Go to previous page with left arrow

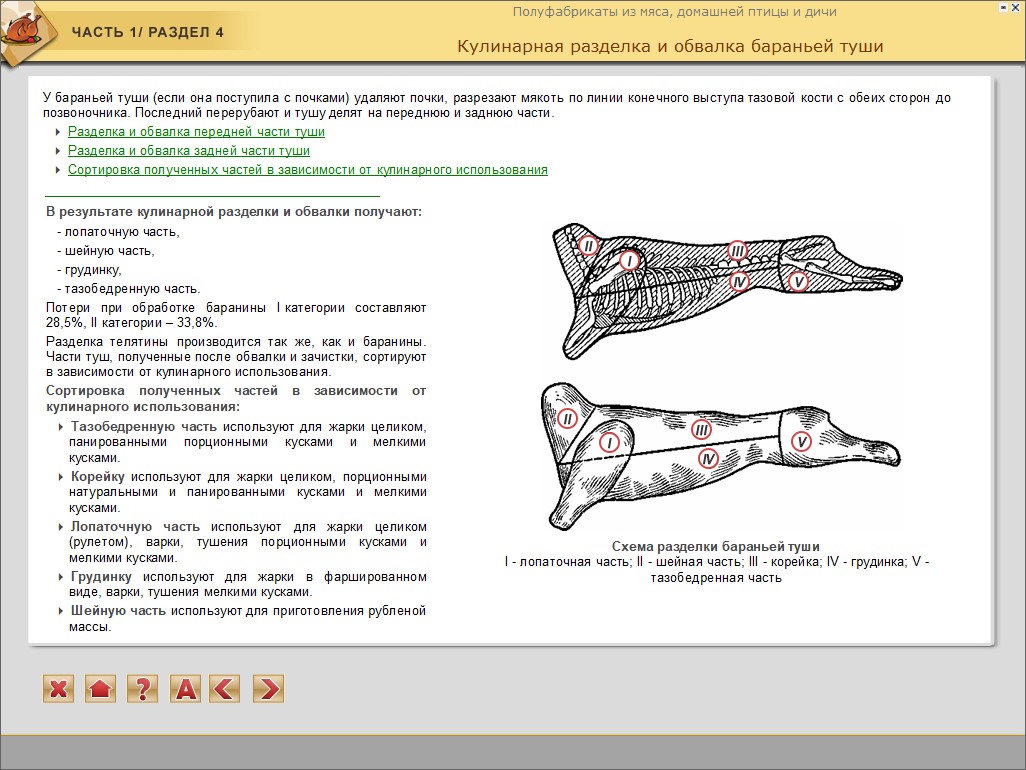tap(226, 688)
